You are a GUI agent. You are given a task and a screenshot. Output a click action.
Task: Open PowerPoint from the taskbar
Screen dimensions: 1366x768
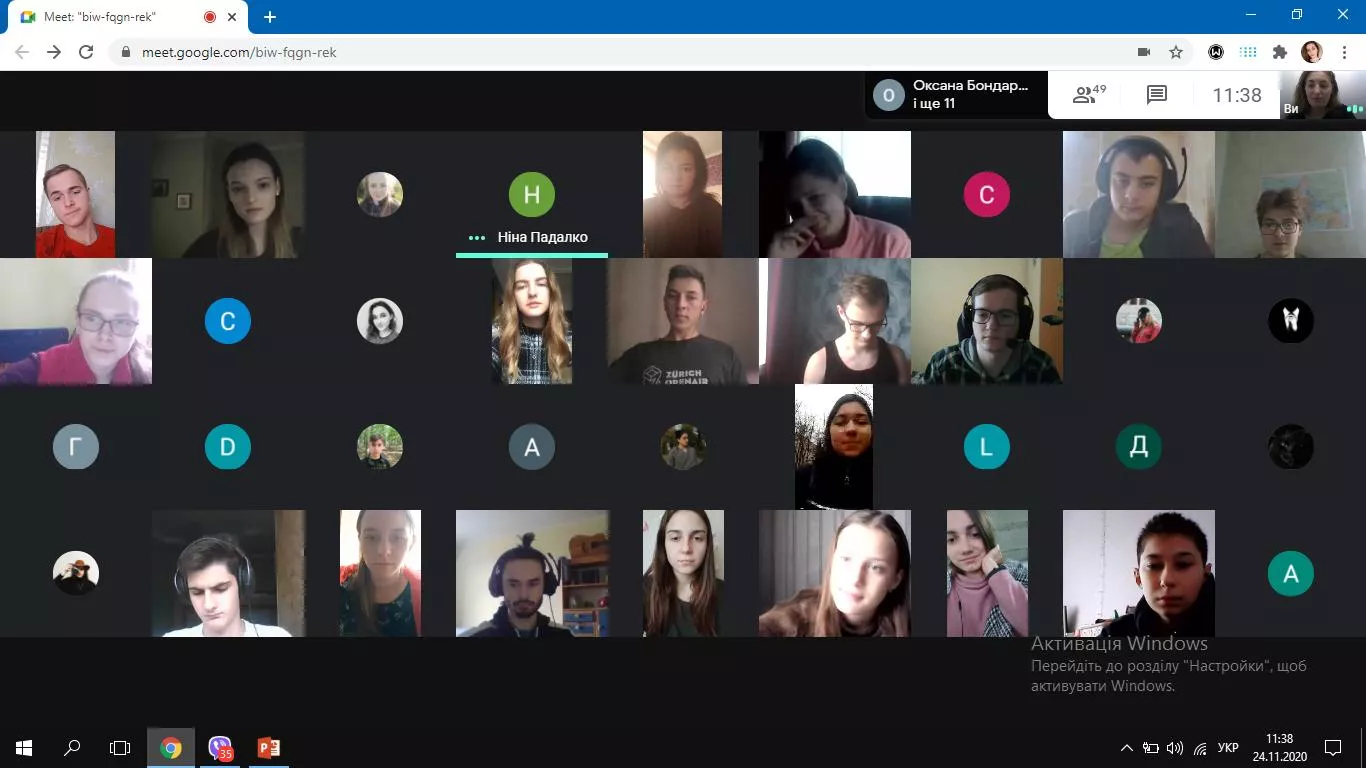[x=268, y=748]
